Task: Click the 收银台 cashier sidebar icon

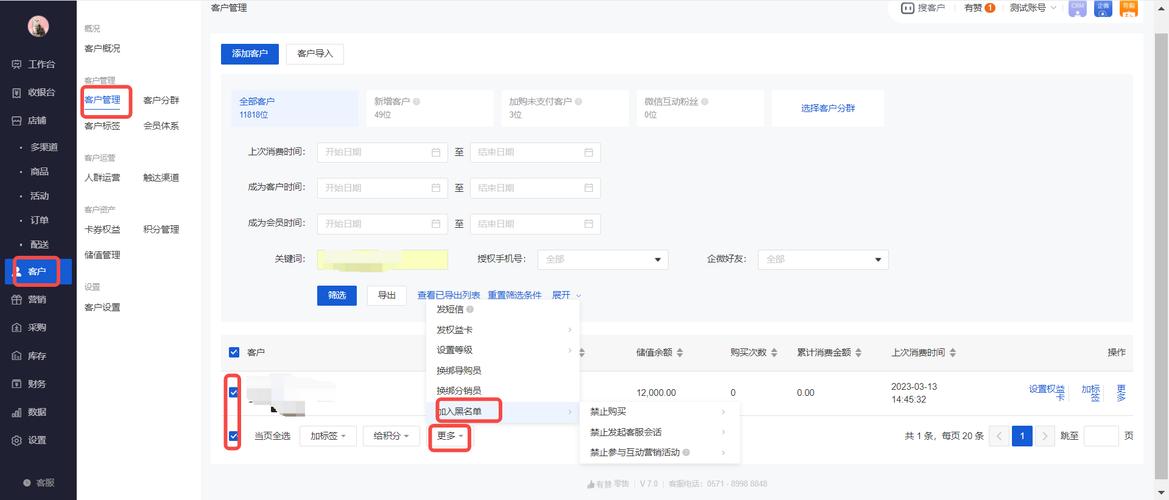Action: [16, 92]
